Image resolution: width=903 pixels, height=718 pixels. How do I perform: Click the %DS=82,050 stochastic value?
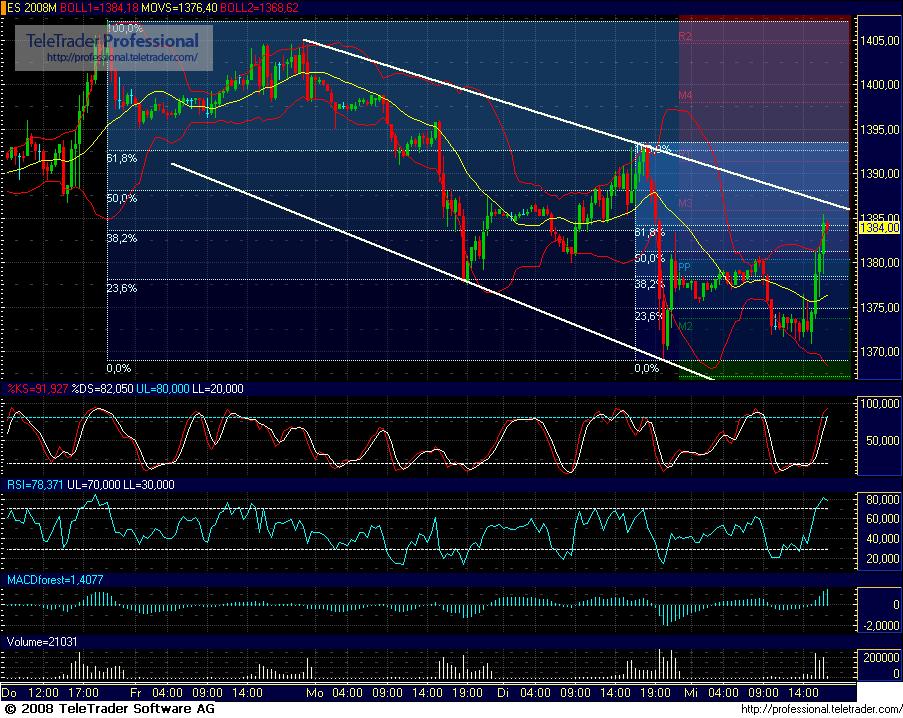point(102,389)
